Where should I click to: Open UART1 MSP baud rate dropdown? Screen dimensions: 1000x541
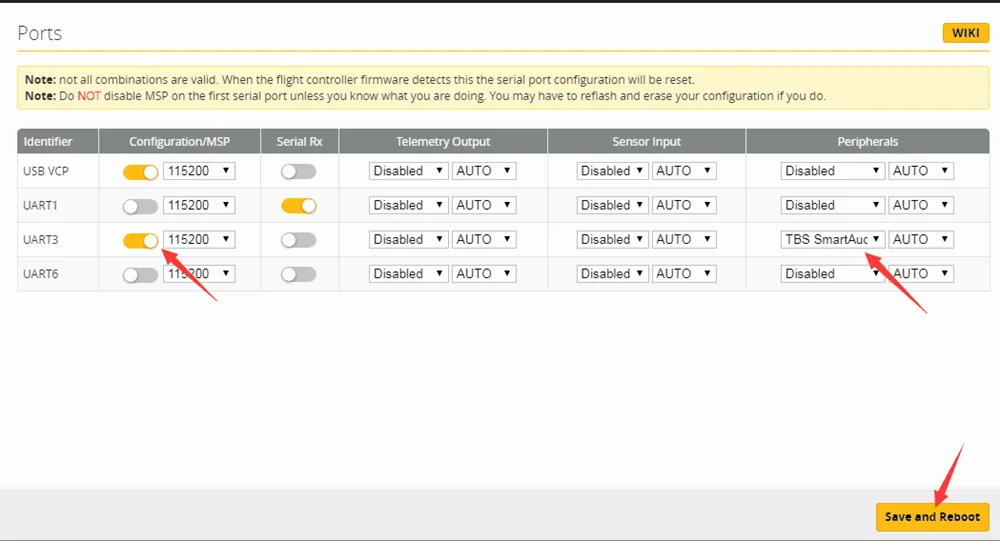199,205
